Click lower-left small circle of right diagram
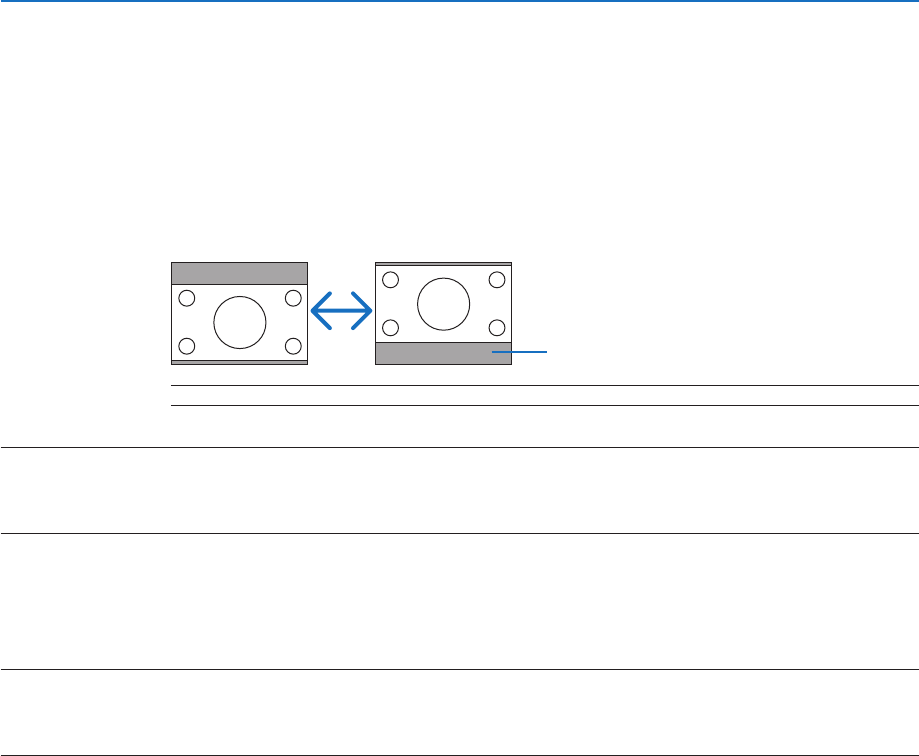 click(x=390, y=328)
